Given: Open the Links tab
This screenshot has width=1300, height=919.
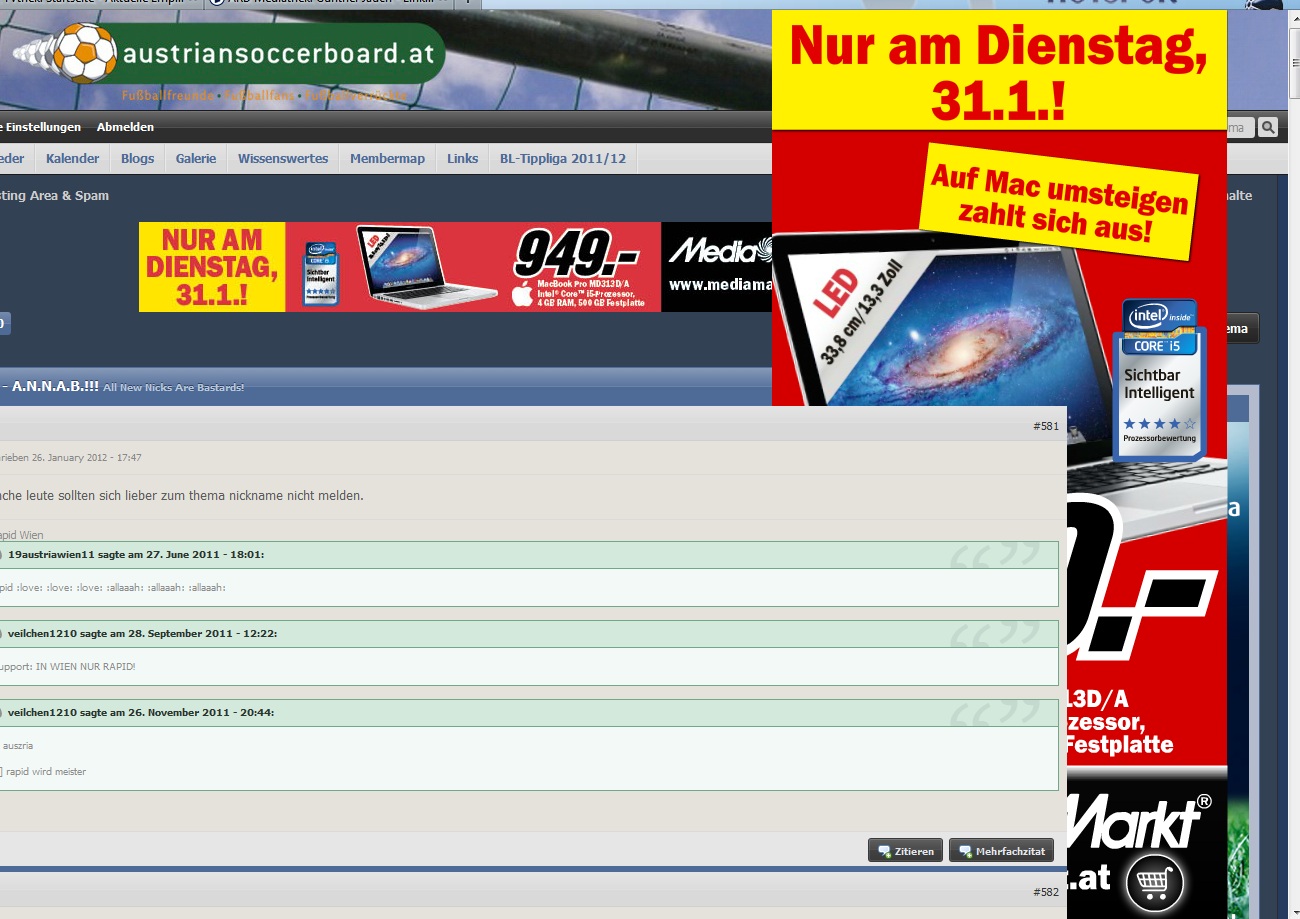Looking at the screenshot, I should point(462,159).
